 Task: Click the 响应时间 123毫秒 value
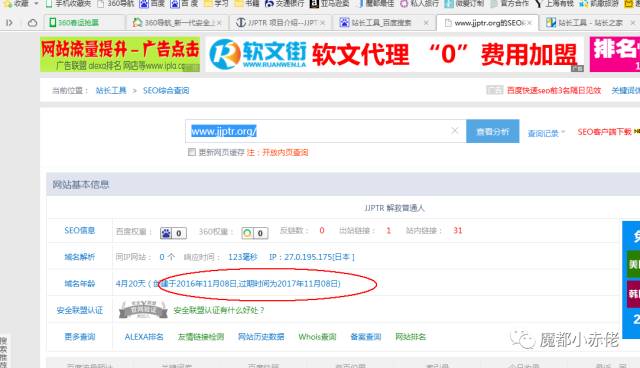point(242,257)
